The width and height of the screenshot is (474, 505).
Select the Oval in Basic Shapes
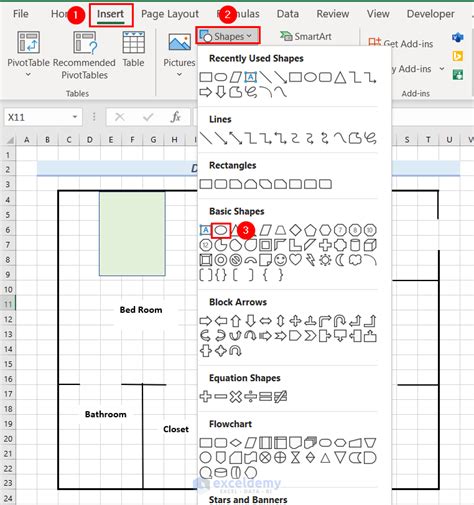[221, 230]
